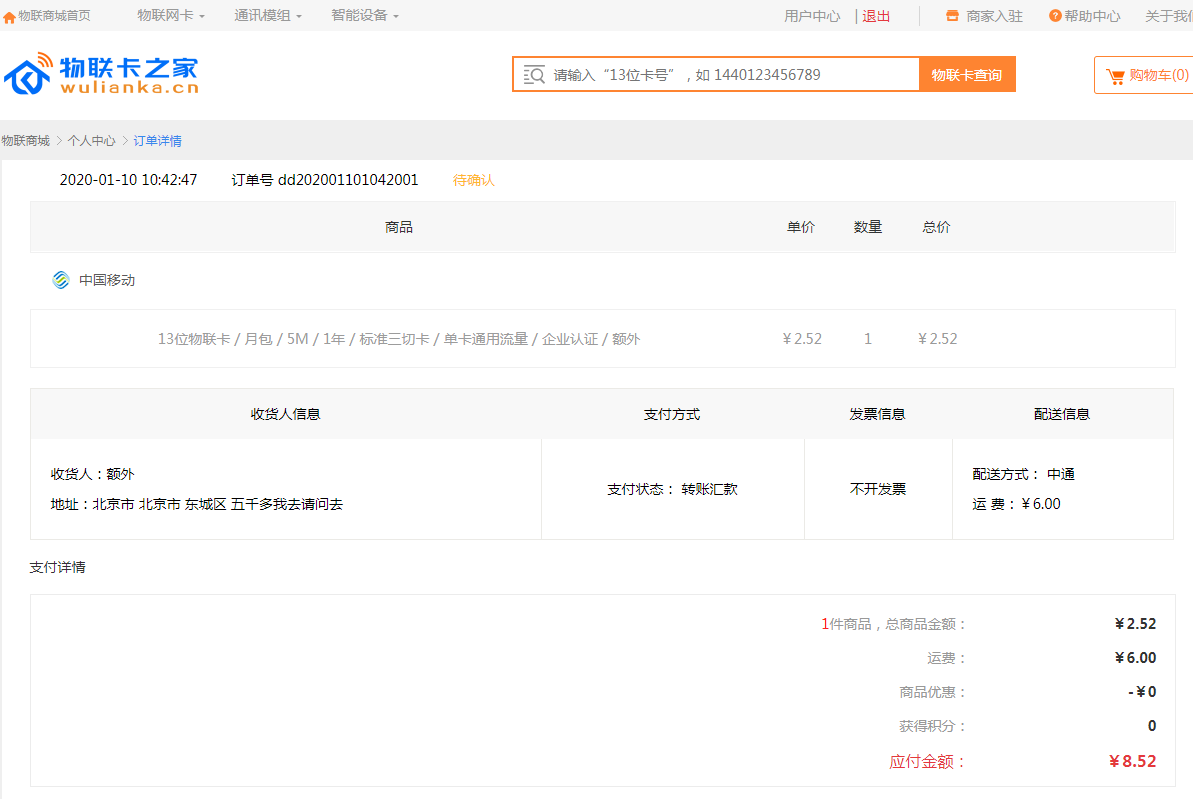Click the question mark help icon
Screen dimensions: 1193x799
click(1055, 16)
